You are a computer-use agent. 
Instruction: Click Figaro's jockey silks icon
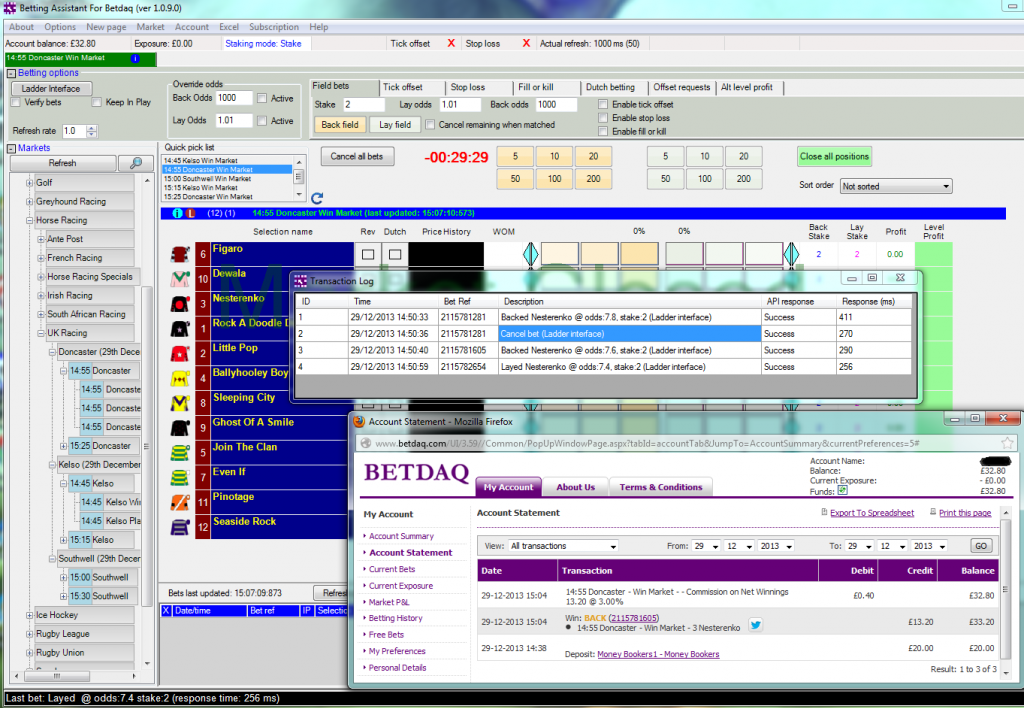coord(180,254)
